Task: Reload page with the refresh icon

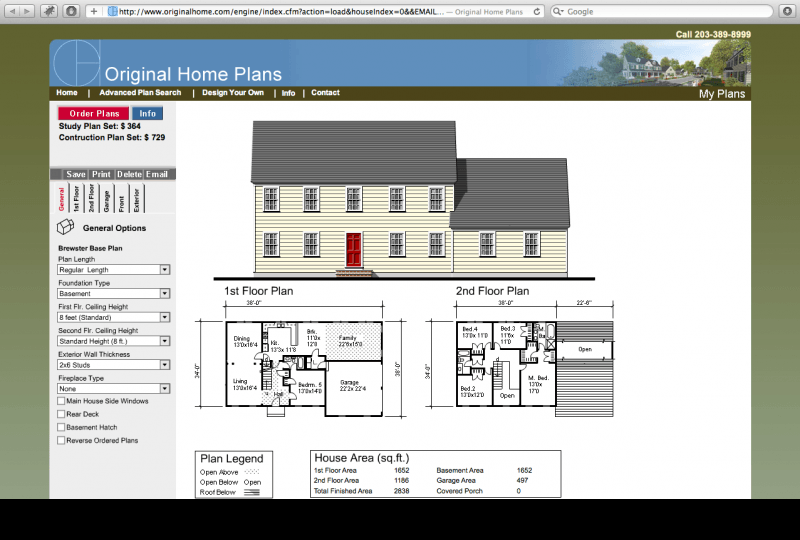Action: [x=537, y=11]
